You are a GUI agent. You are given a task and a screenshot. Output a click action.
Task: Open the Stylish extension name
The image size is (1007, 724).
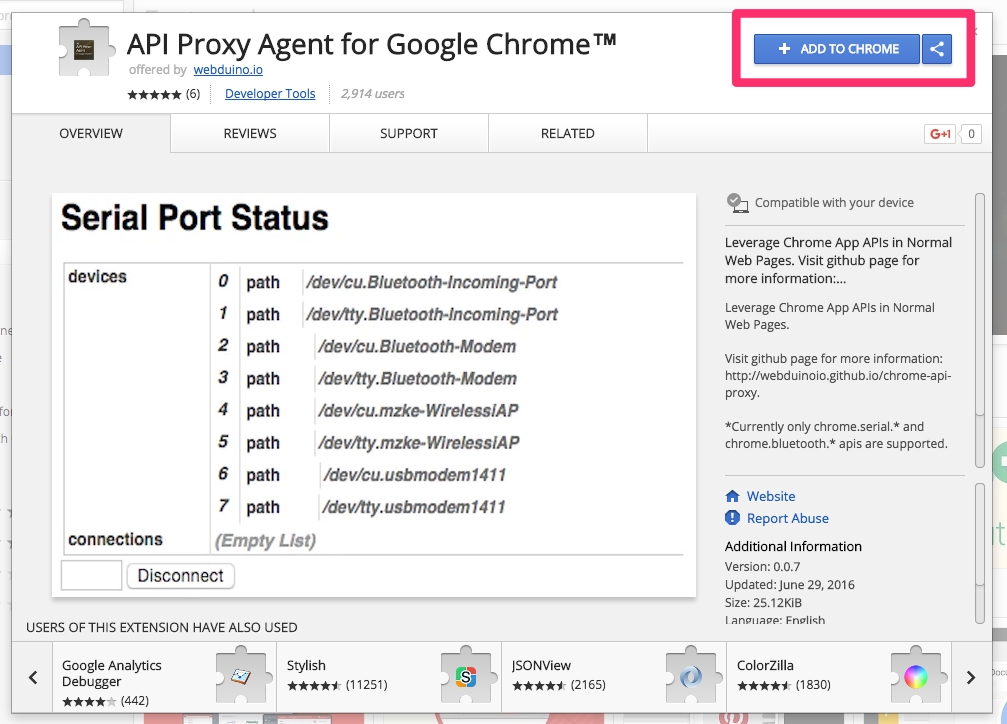[x=306, y=666]
